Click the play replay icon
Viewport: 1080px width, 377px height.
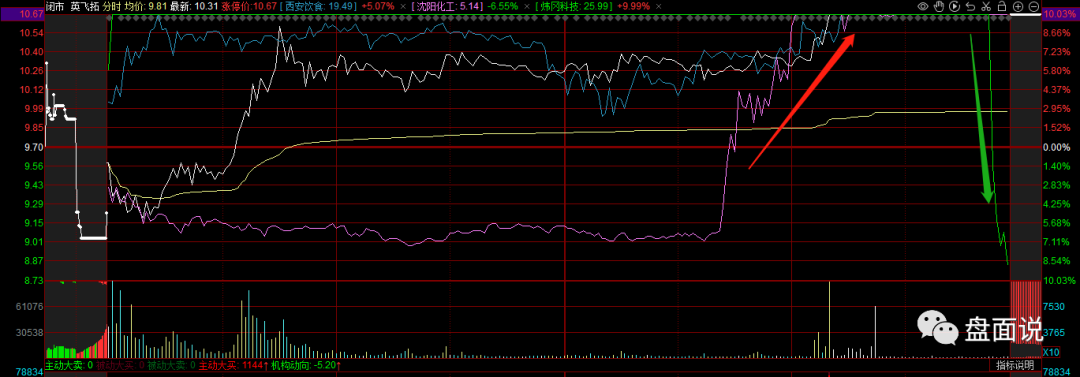pyautogui.click(x=955, y=6)
